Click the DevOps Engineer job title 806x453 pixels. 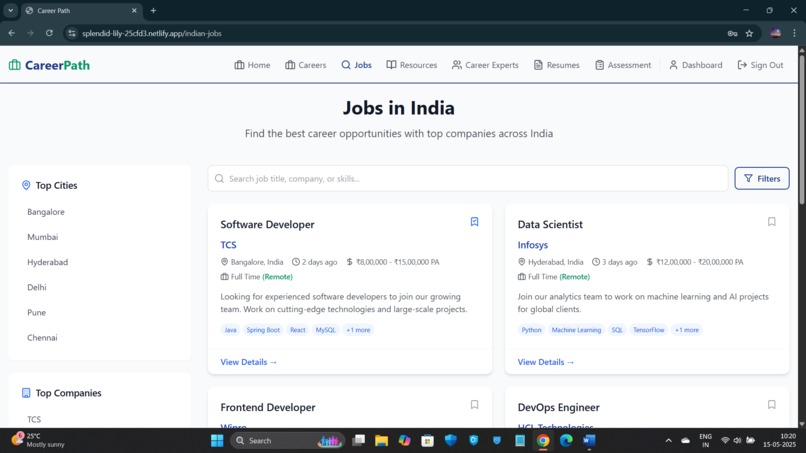tap(559, 407)
